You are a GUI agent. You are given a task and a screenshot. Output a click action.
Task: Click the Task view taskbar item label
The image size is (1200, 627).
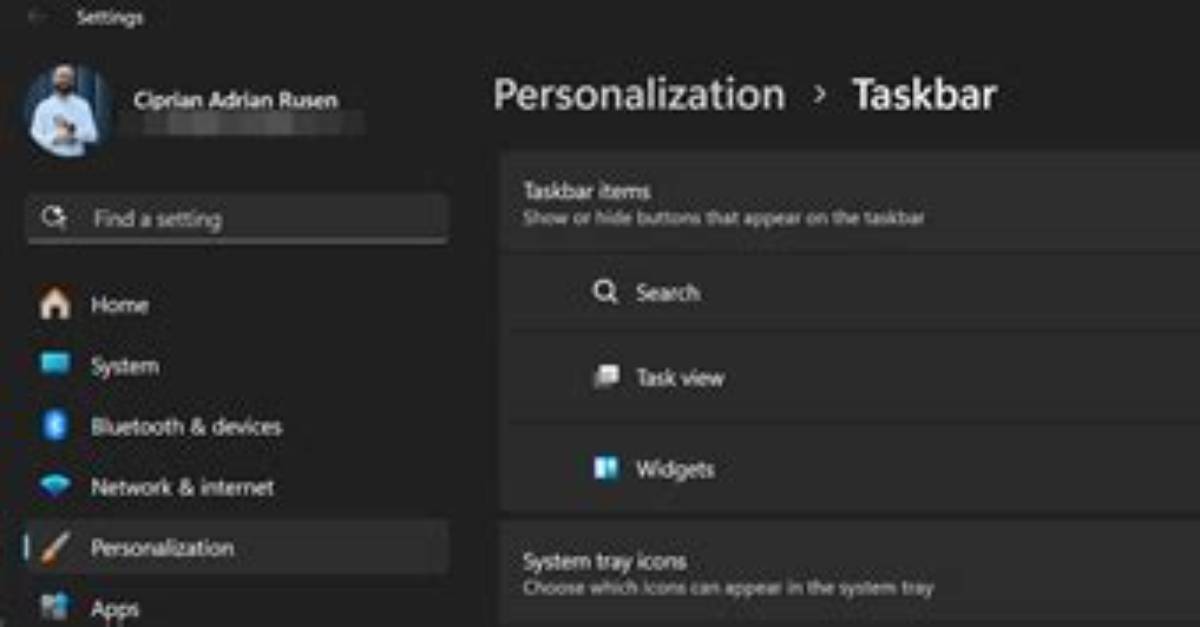[x=680, y=378]
